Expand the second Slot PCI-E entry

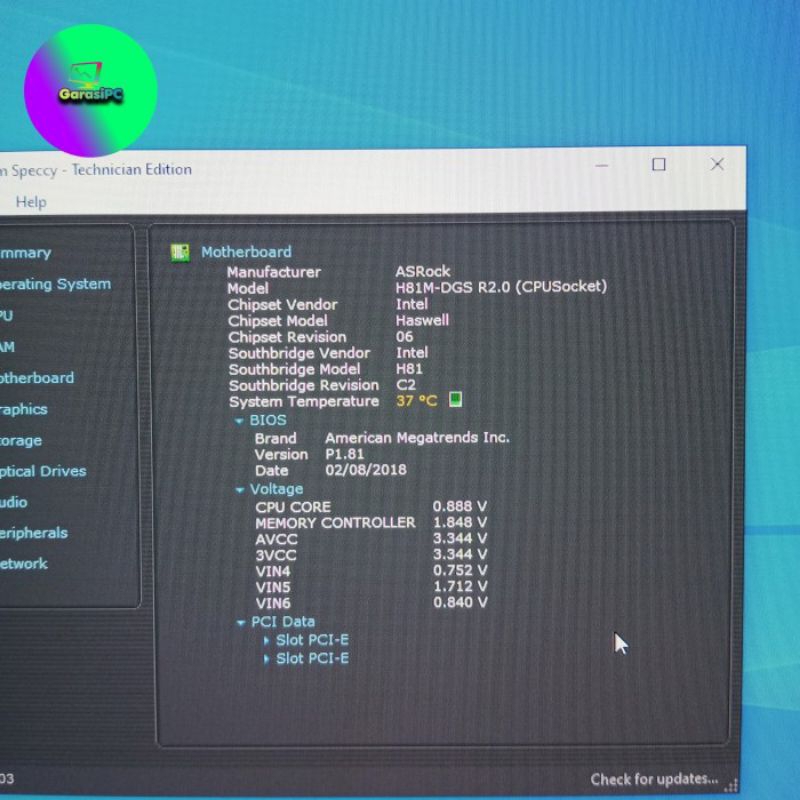tap(266, 659)
